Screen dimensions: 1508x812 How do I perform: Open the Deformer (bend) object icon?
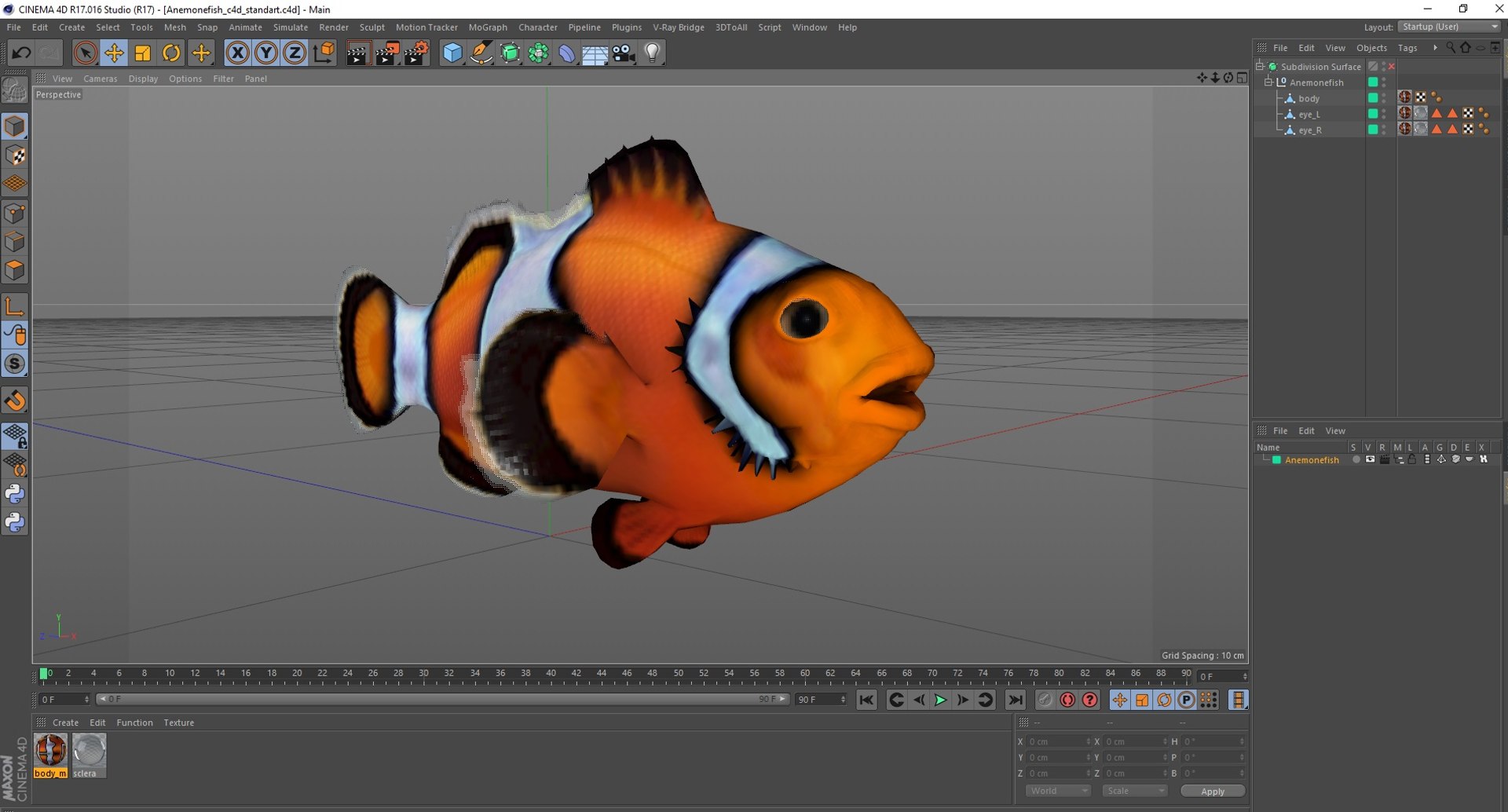tap(566, 53)
